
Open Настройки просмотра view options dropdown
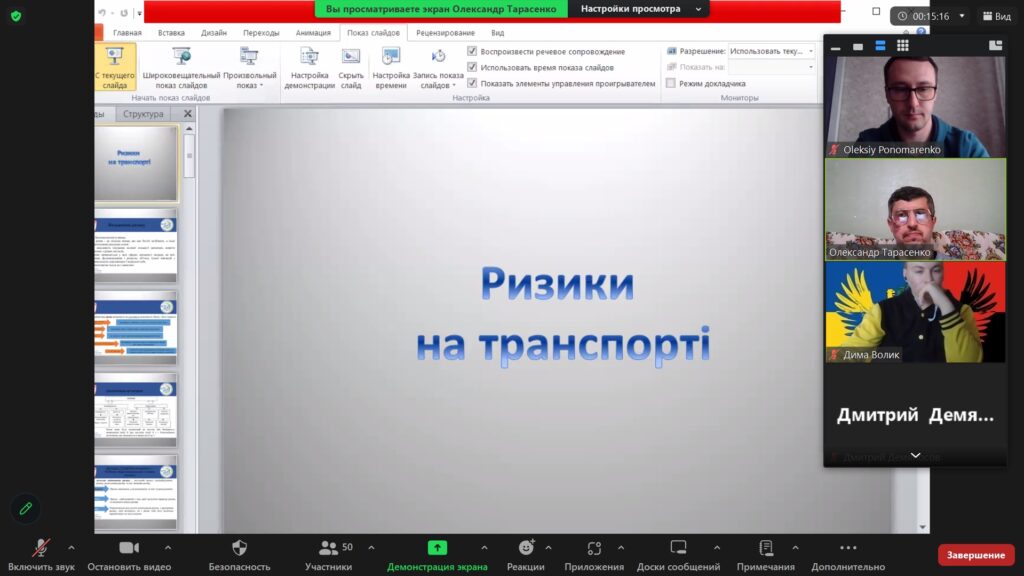(x=640, y=8)
